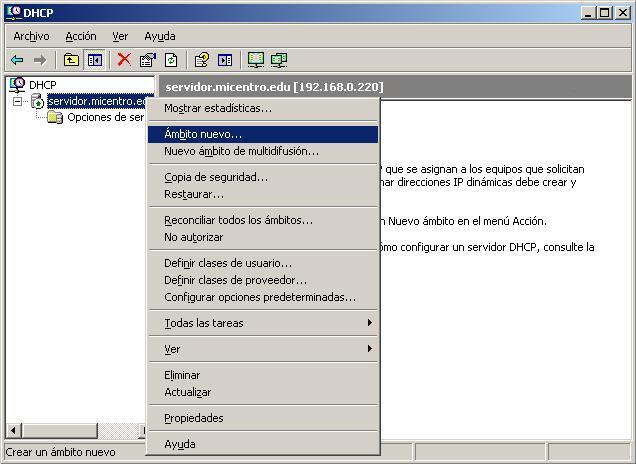This screenshot has width=636, height=464.
Task: Click the Back arrow toolbar icon
Action: 17,60
